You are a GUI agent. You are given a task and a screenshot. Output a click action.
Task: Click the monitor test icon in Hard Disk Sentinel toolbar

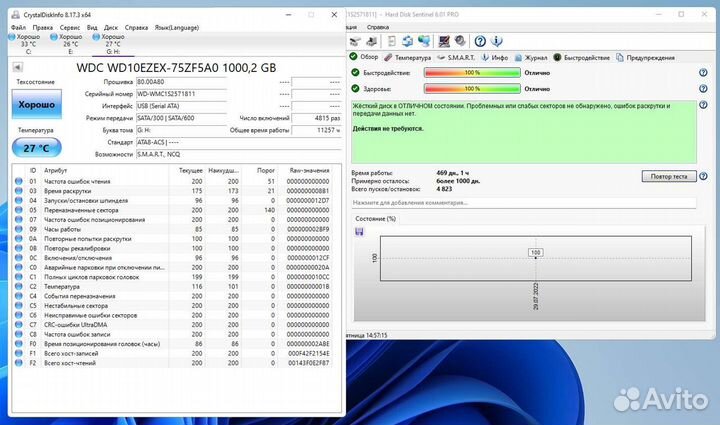coord(444,42)
